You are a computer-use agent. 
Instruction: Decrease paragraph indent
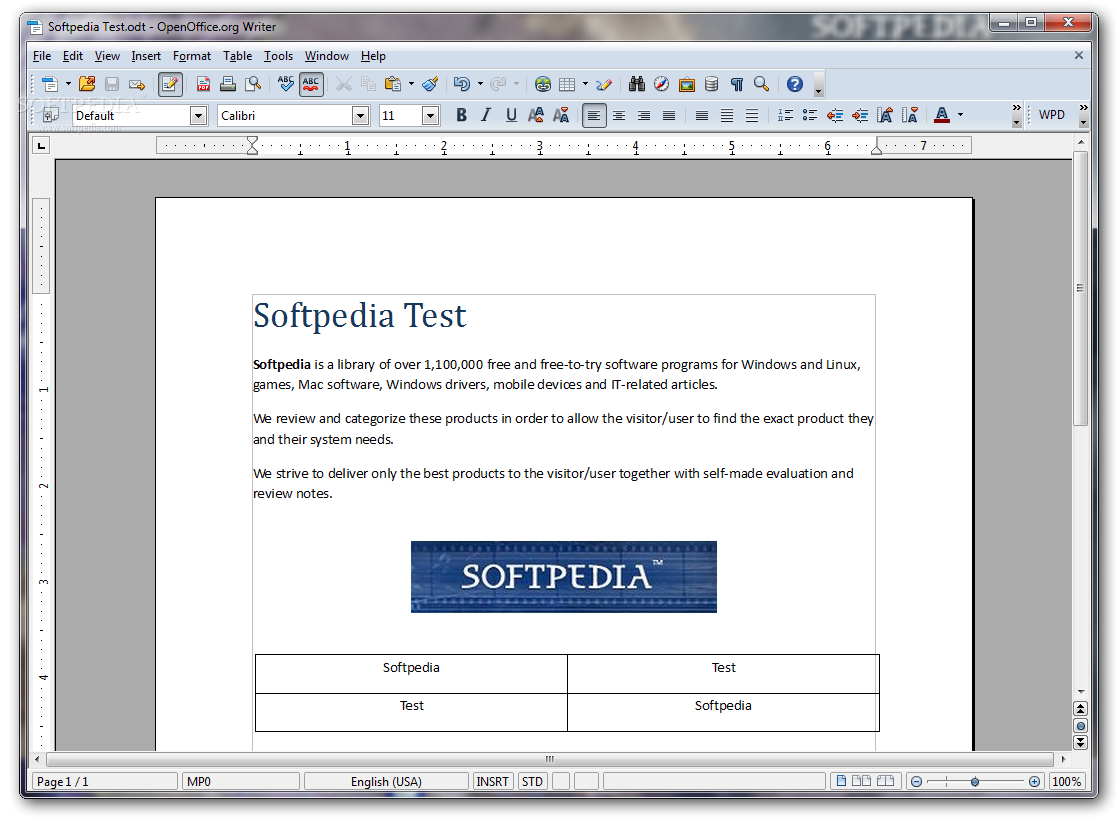(x=835, y=115)
